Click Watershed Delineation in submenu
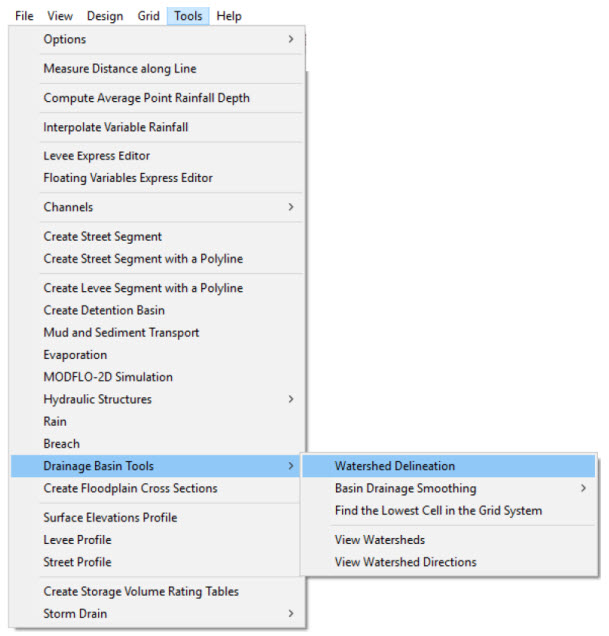 (x=395, y=466)
